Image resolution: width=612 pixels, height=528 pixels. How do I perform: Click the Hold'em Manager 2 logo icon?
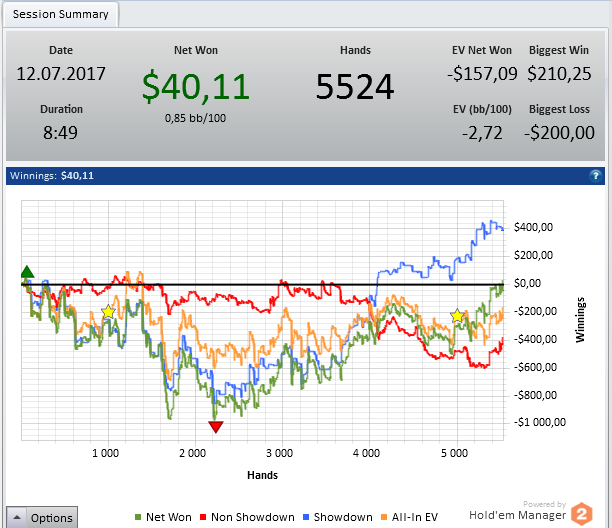point(582,514)
